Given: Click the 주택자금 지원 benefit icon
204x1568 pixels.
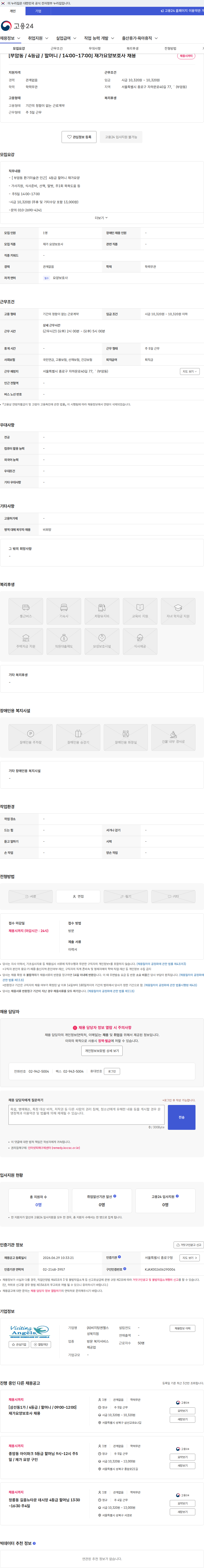Looking at the screenshot, I should pyautogui.click(x=25, y=641).
